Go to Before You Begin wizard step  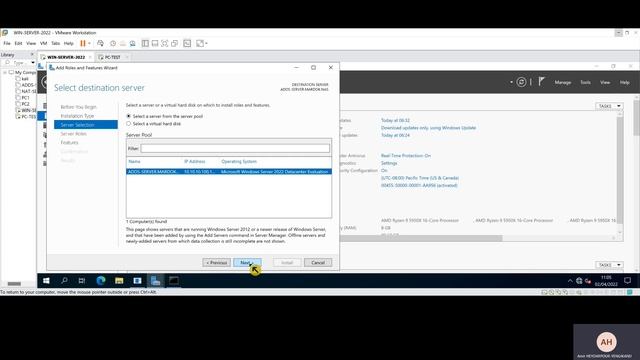point(78,107)
